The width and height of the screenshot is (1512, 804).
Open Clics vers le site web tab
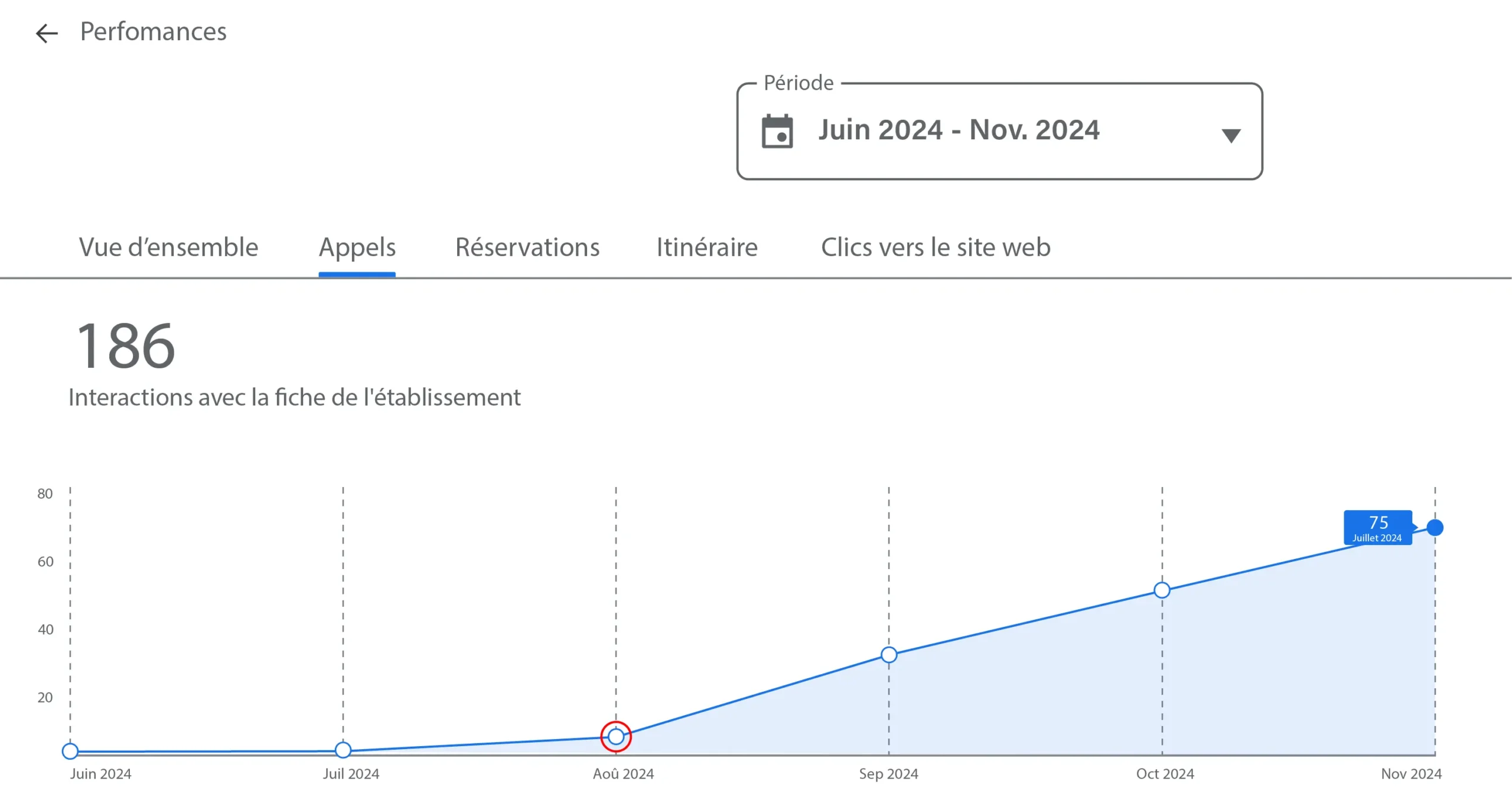[x=936, y=247]
